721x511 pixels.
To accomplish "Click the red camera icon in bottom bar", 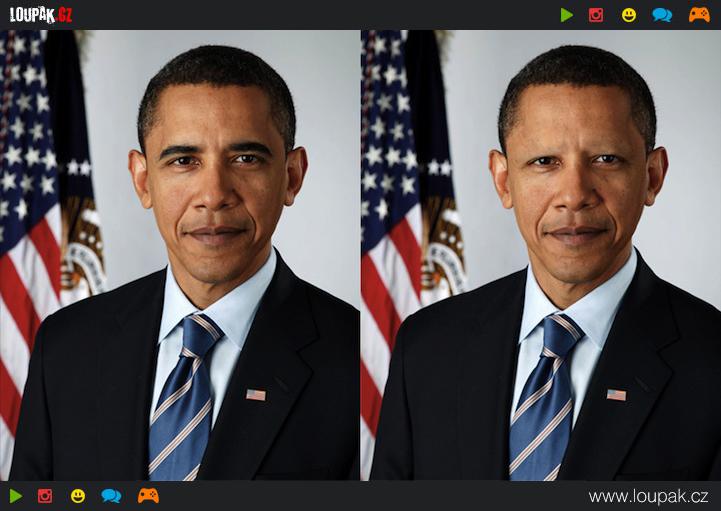I will coord(45,496).
